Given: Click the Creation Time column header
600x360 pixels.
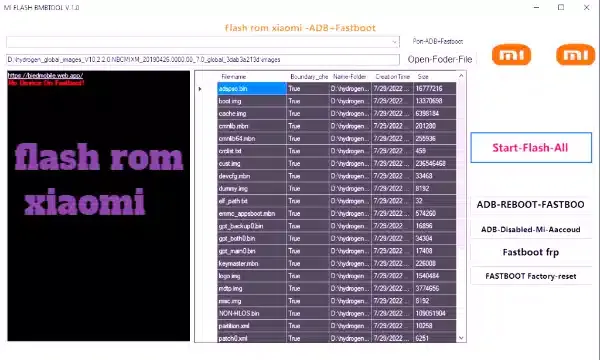Looking at the screenshot, I should click(x=393, y=77).
